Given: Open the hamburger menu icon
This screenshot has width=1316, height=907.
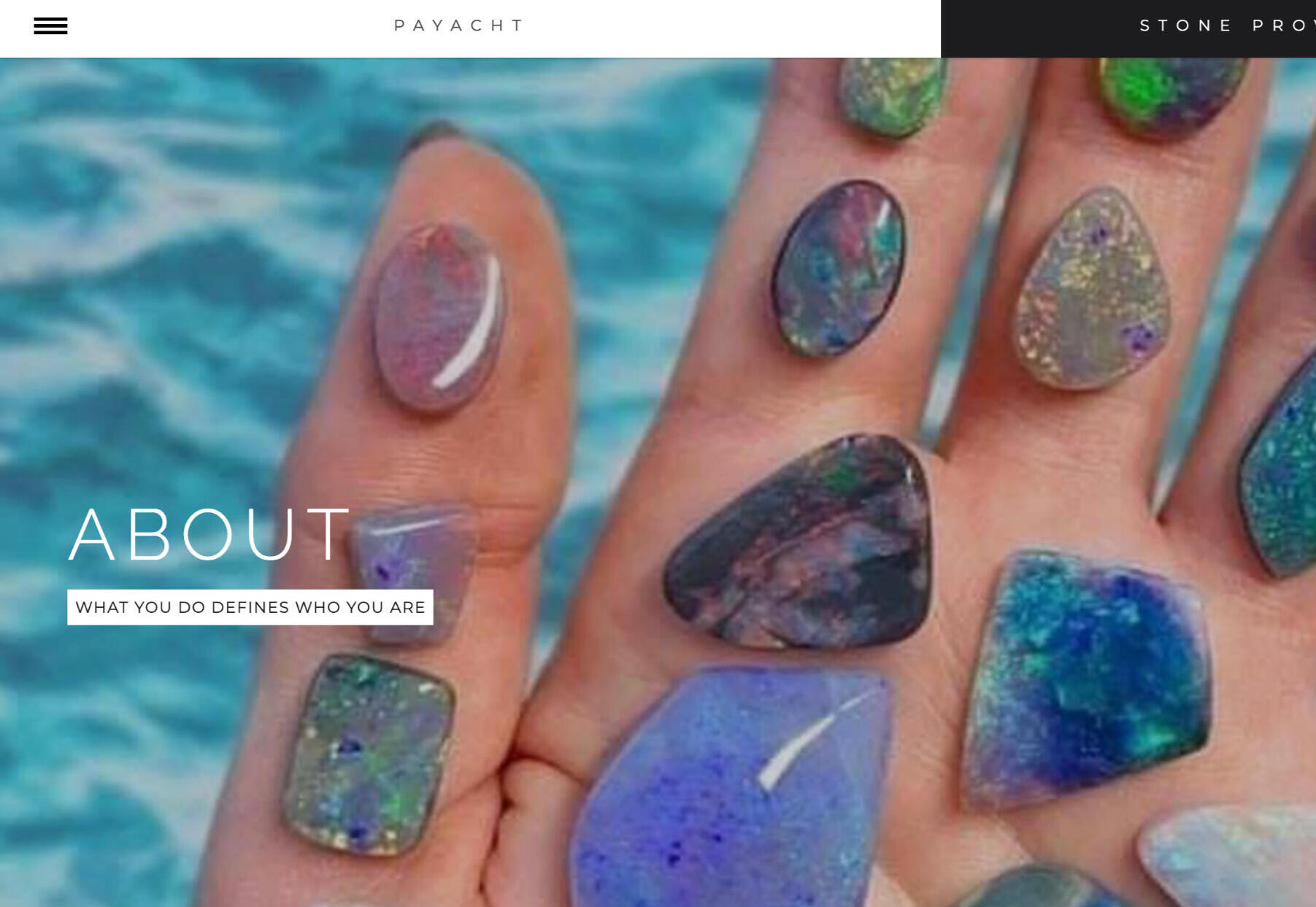Looking at the screenshot, I should 50,26.
